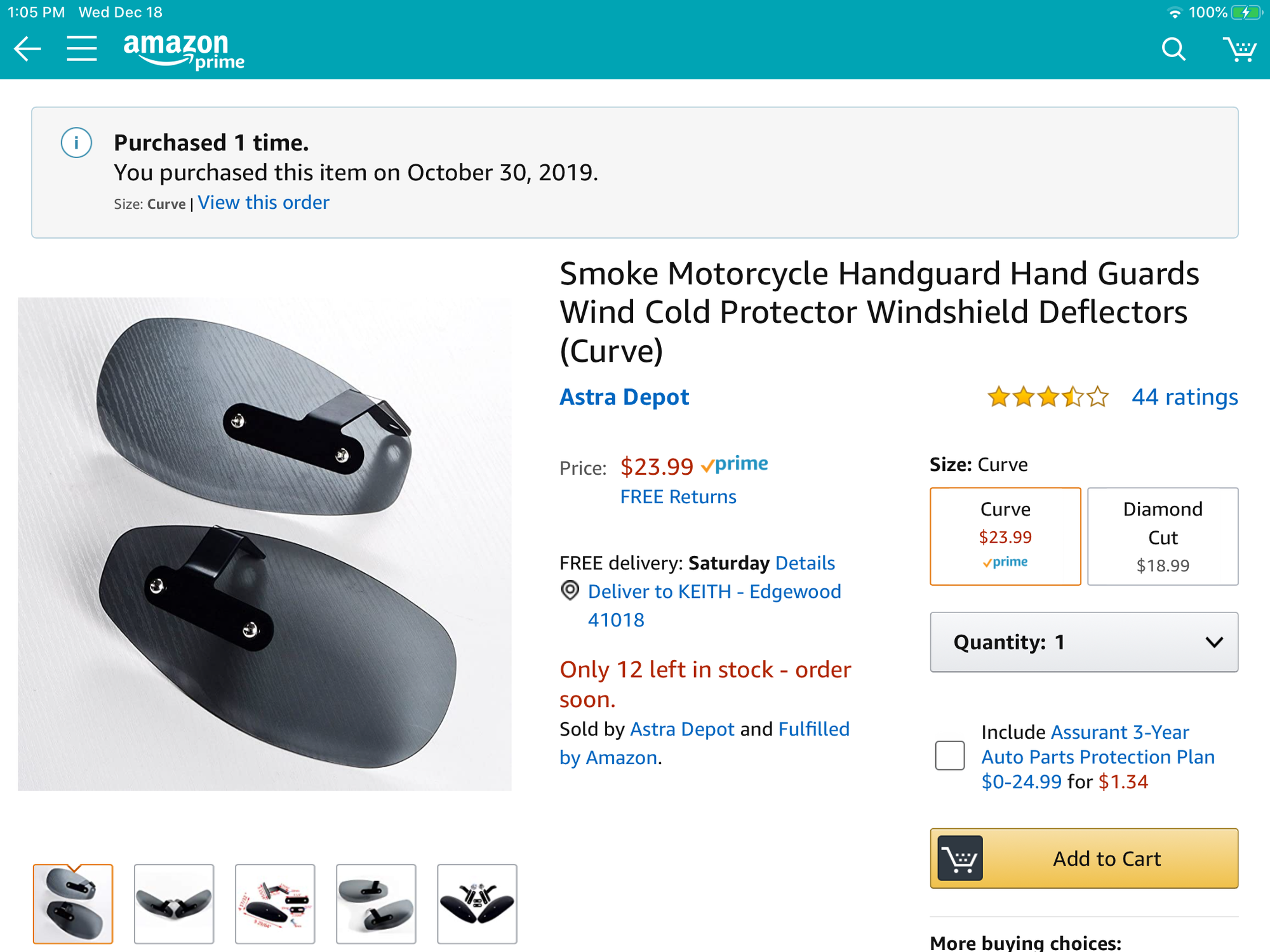Tap the Amazon Prime logo

coord(184,51)
